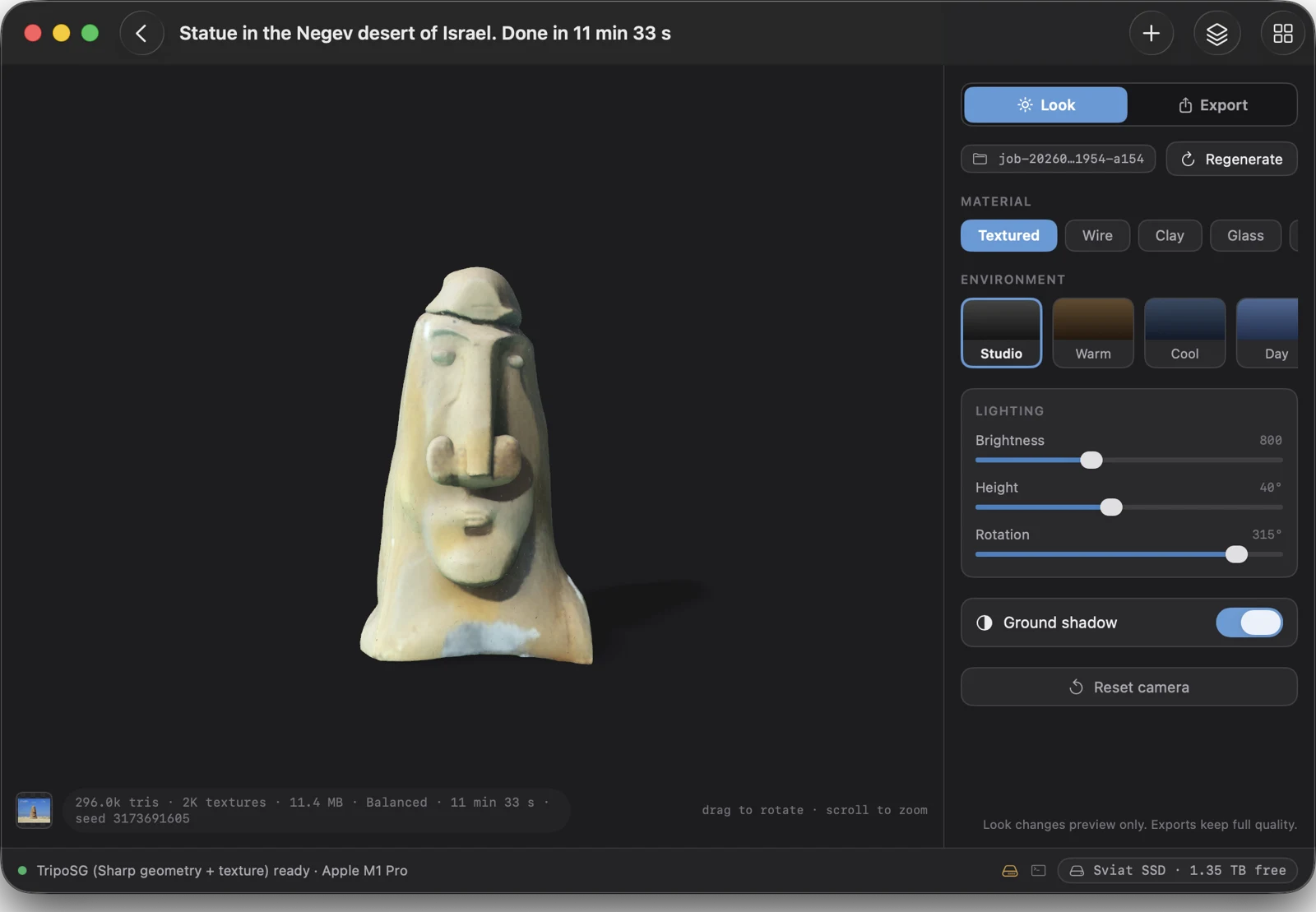
Task: Click the Rotation slider track
Action: [1128, 554]
